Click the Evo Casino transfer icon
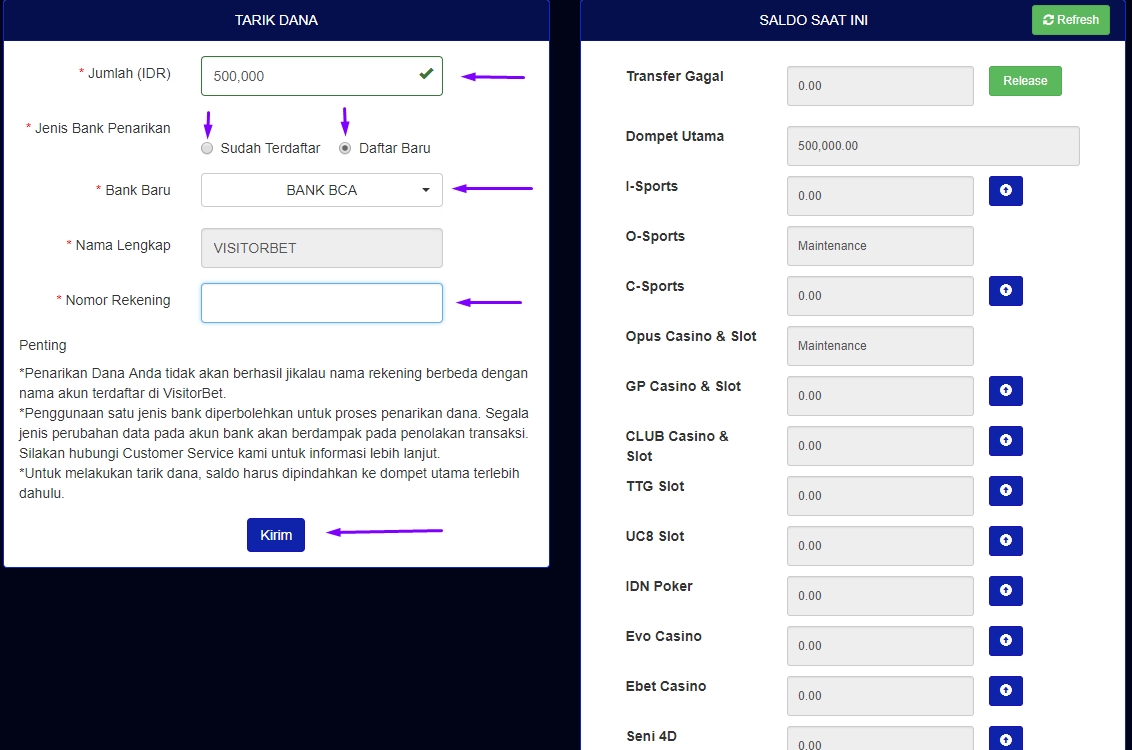This screenshot has width=1132, height=750. (x=1006, y=640)
